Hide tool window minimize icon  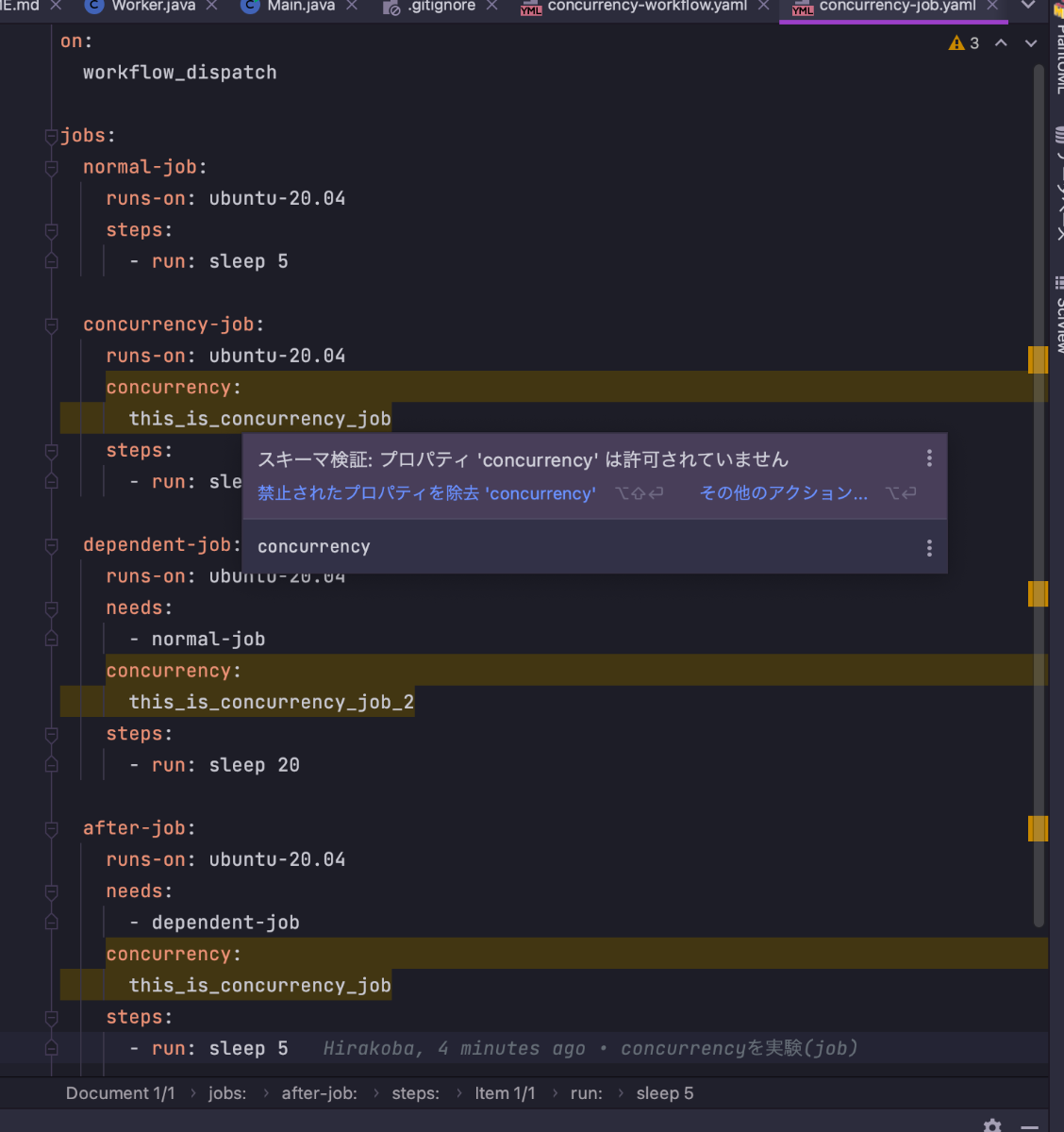(x=1030, y=1126)
